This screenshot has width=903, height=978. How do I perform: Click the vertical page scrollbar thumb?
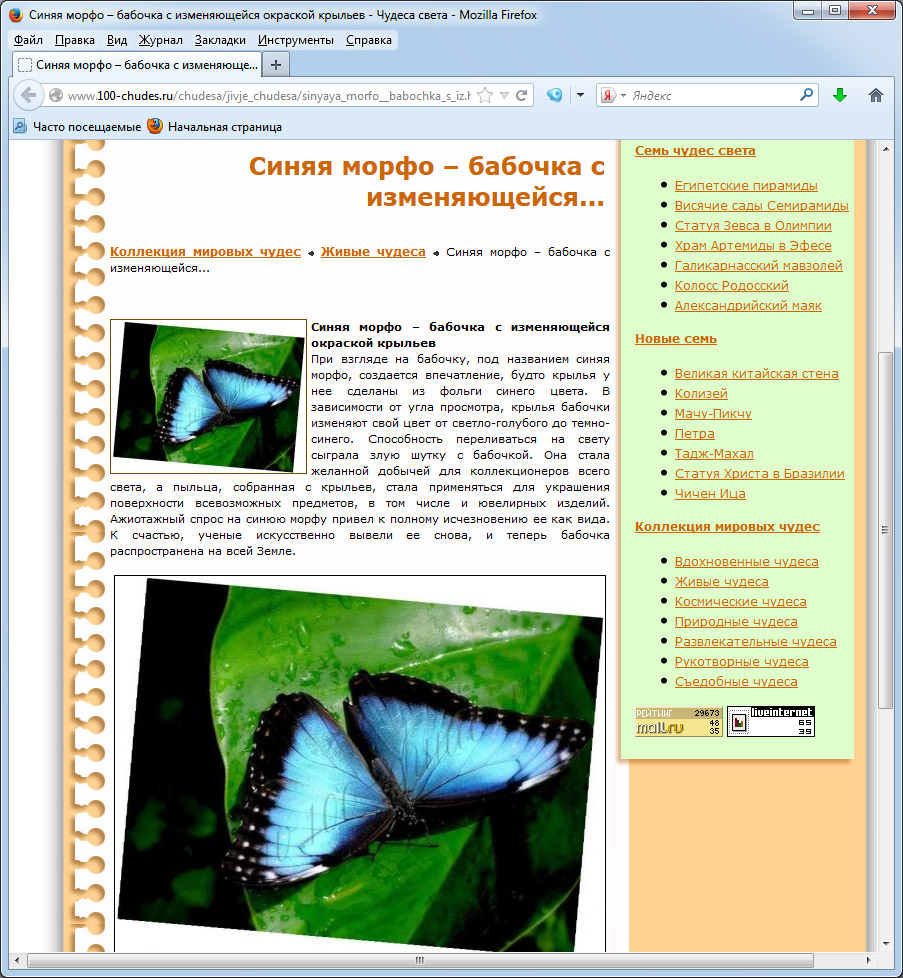[x=884, y=530]
